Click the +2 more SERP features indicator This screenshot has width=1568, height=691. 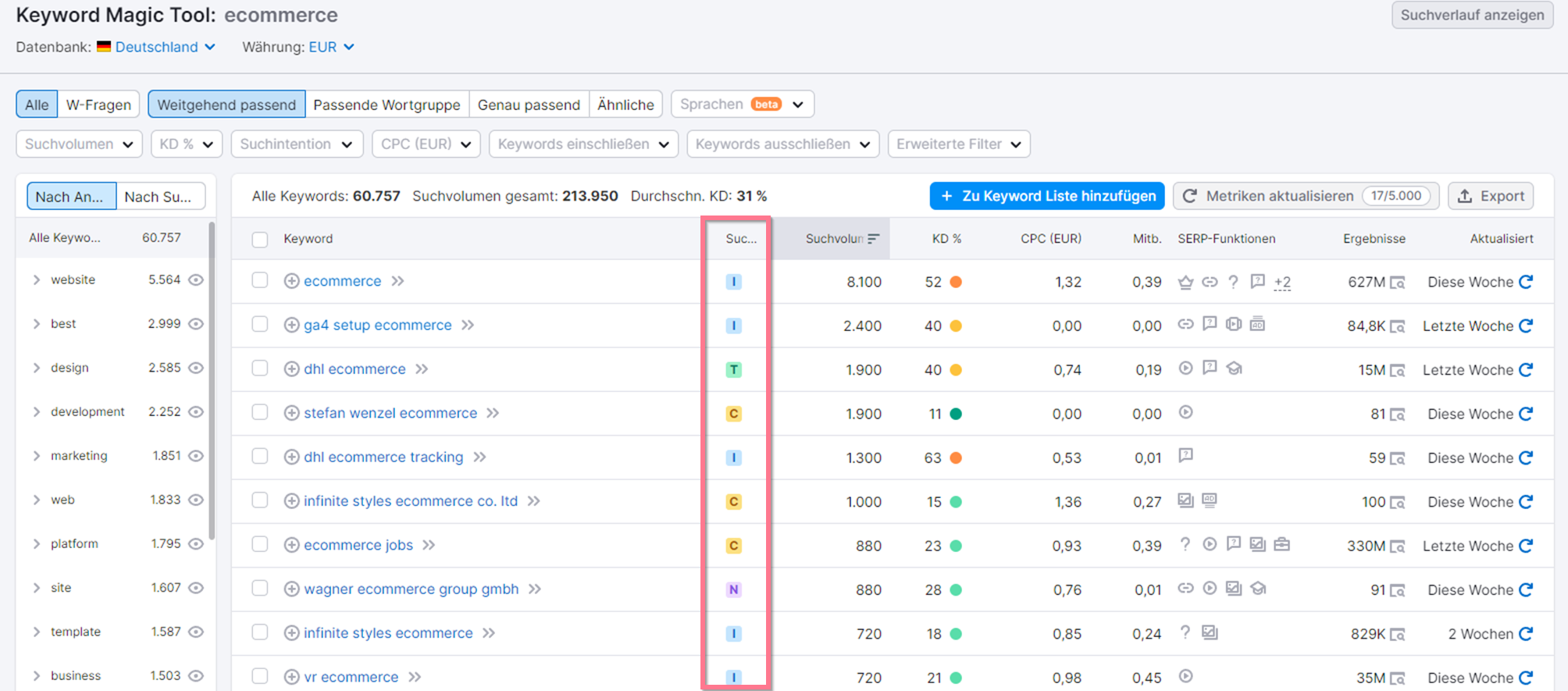(1282, 283)
